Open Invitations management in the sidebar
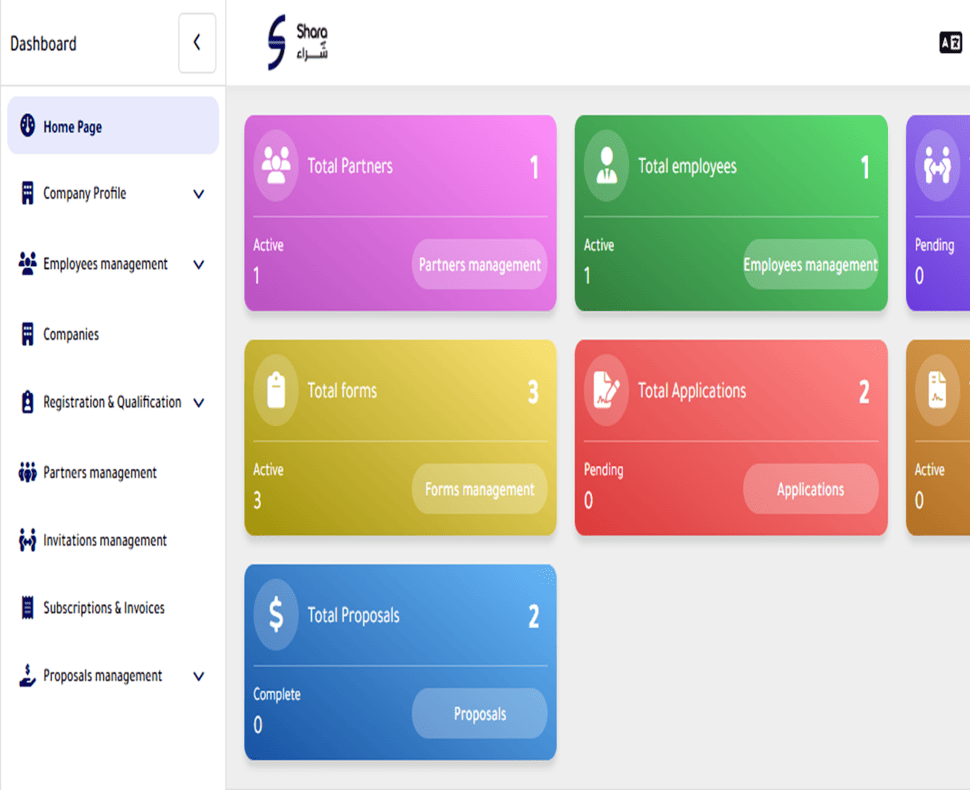The width and height of the screenshot is (970, 790). pos(113,540)
